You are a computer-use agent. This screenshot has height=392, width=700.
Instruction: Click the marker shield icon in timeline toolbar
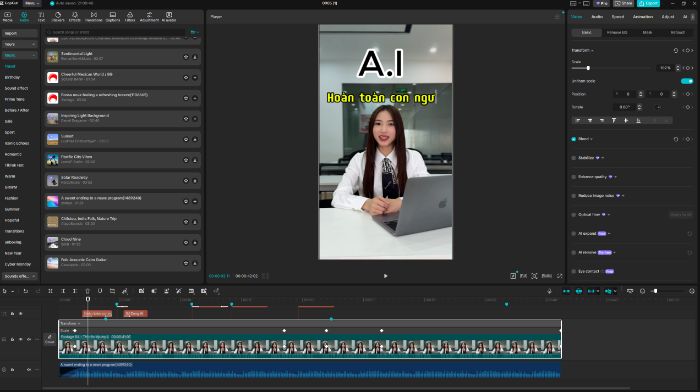[x=100, y=291]
